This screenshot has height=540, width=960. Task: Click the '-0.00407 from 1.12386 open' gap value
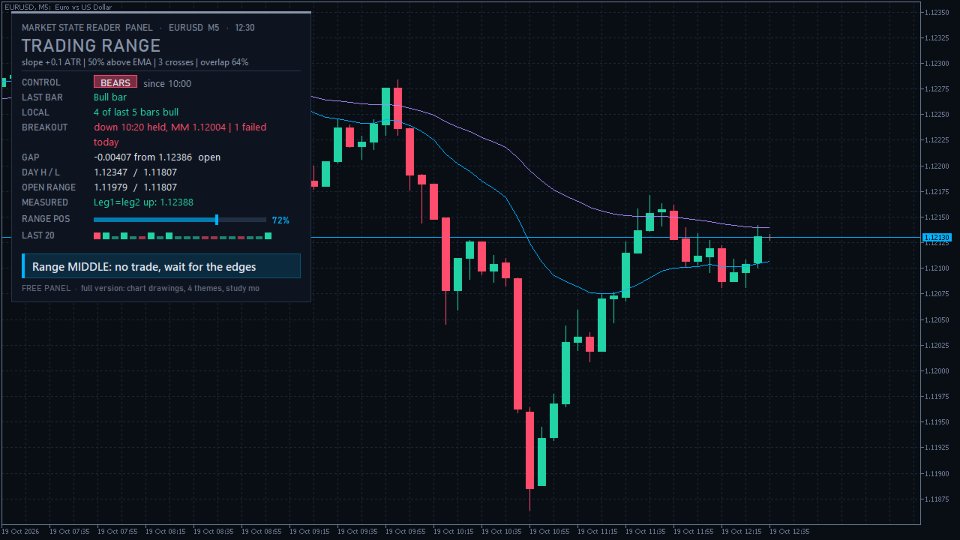pyautogui.click(x=157, y=157)
